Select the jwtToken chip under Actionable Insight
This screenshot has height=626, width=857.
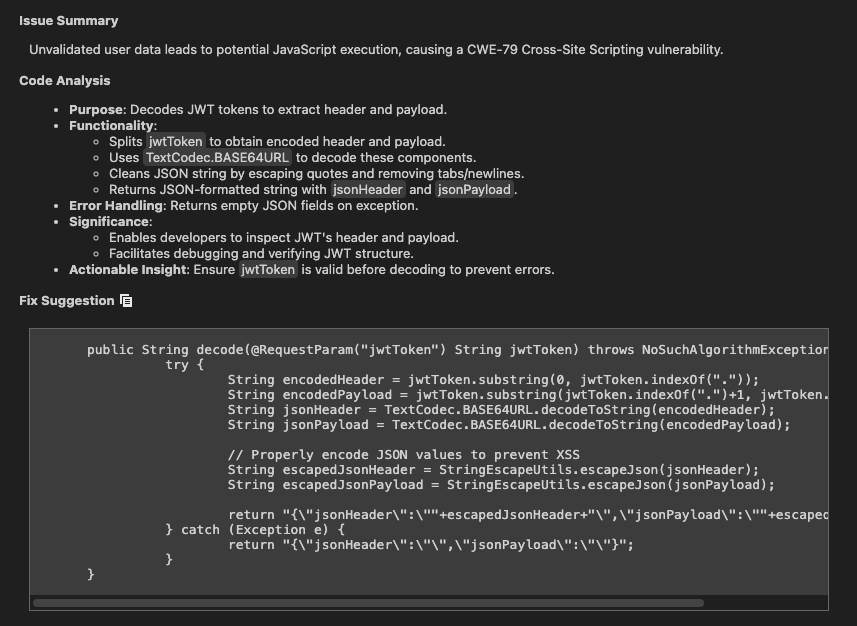[267, 269]
